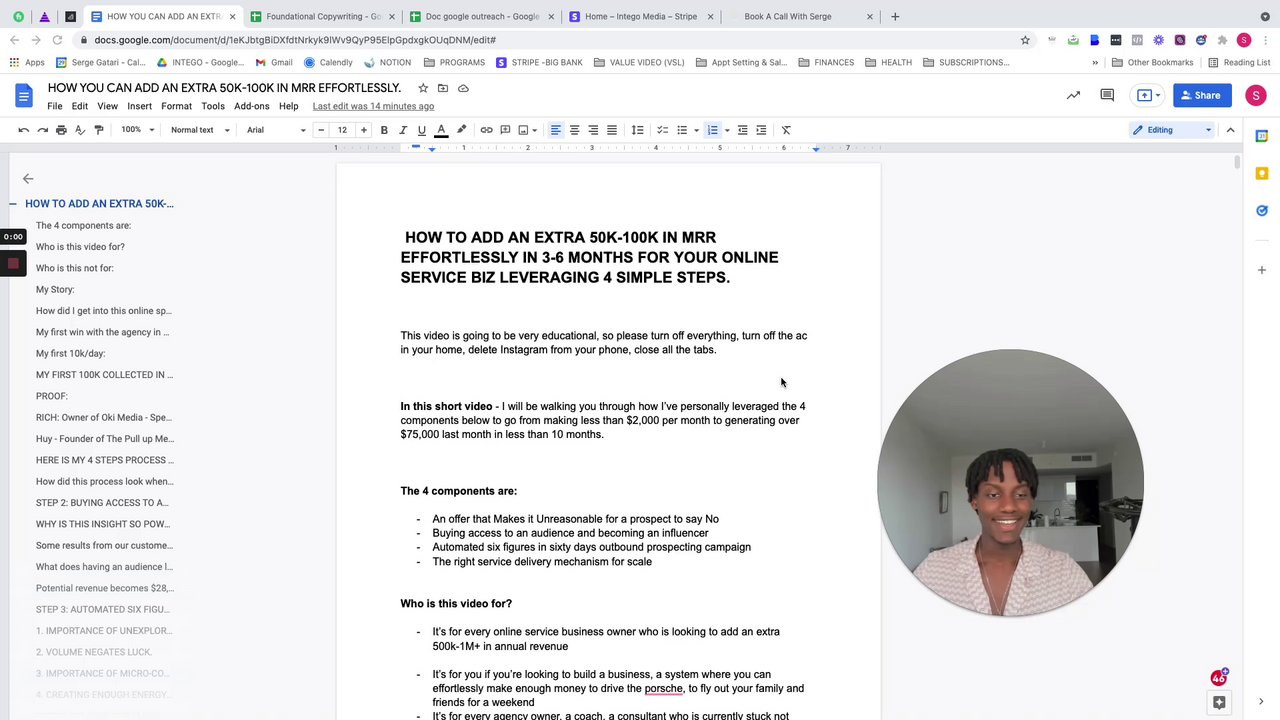Click the Redo arrow in toolbar
This screenshot has height=720, width=1280.
[x=42, y=130]
